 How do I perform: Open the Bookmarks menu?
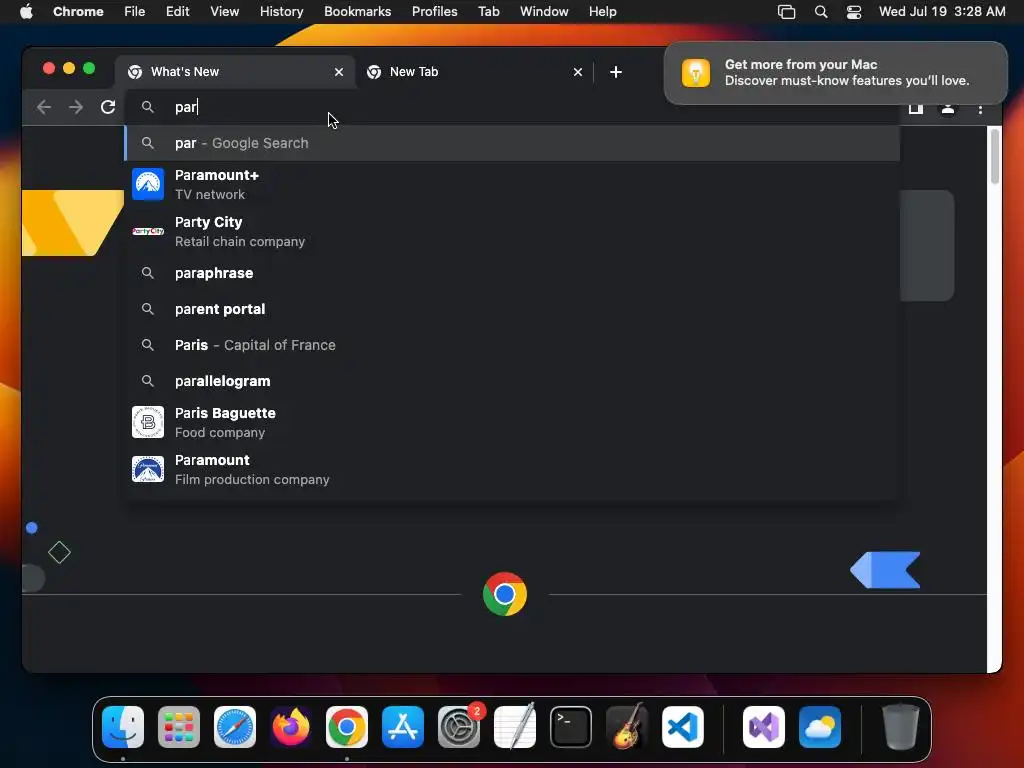coord(357,11)
